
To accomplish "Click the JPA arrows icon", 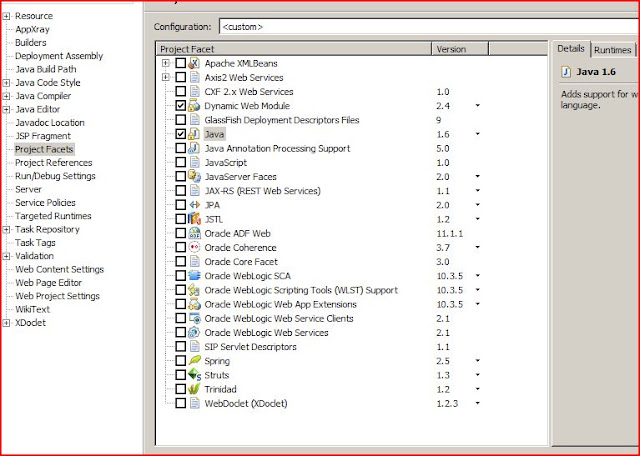I will pos(194,205).
